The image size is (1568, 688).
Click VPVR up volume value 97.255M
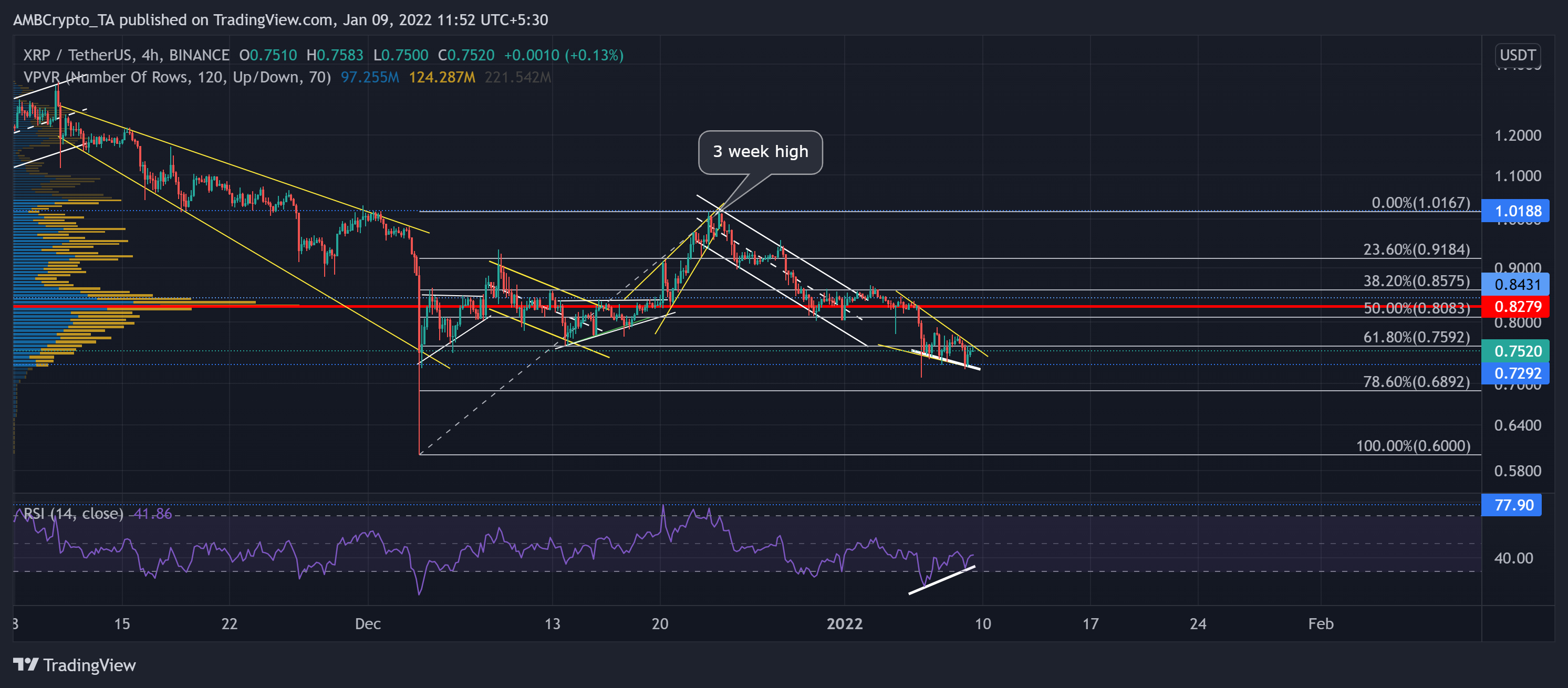(x=369, y=77)
